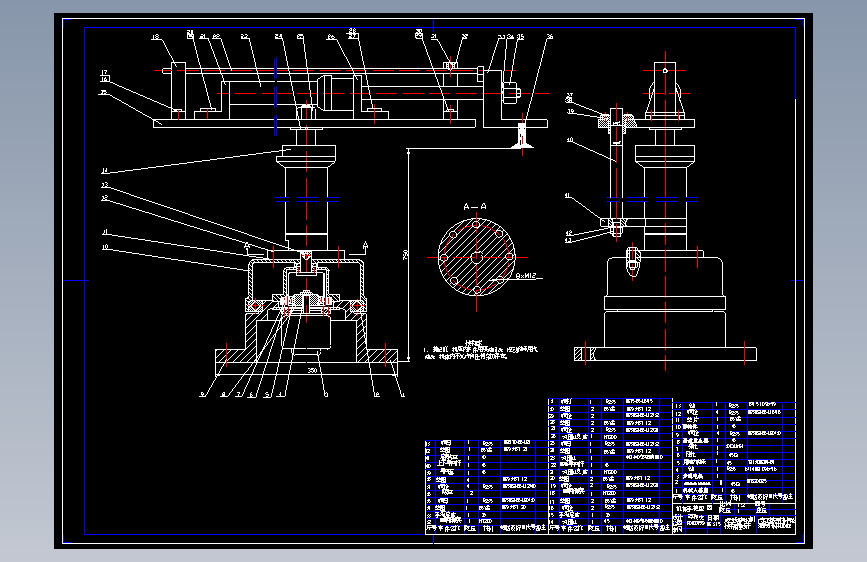The image size is (867, 562).
Task: Pick the hatched circular A—A section view
Action: pos(477,257)
